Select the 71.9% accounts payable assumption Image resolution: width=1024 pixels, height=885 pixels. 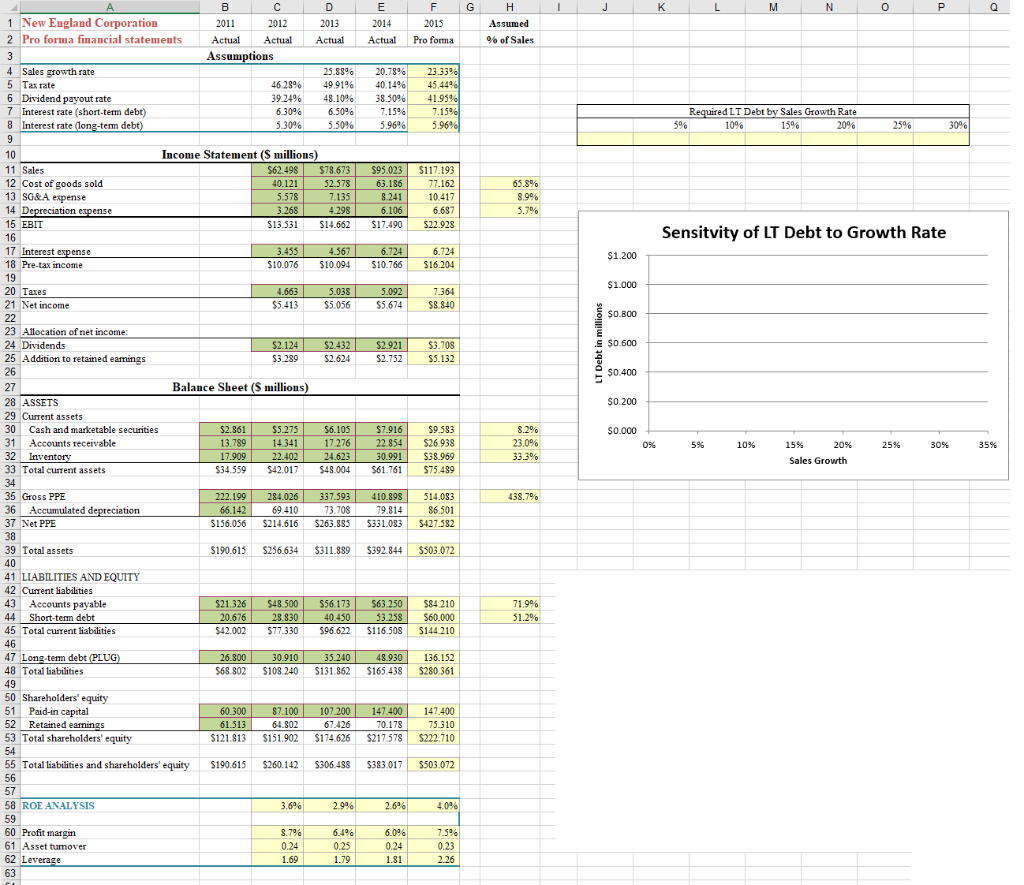(x=509, y=604)
